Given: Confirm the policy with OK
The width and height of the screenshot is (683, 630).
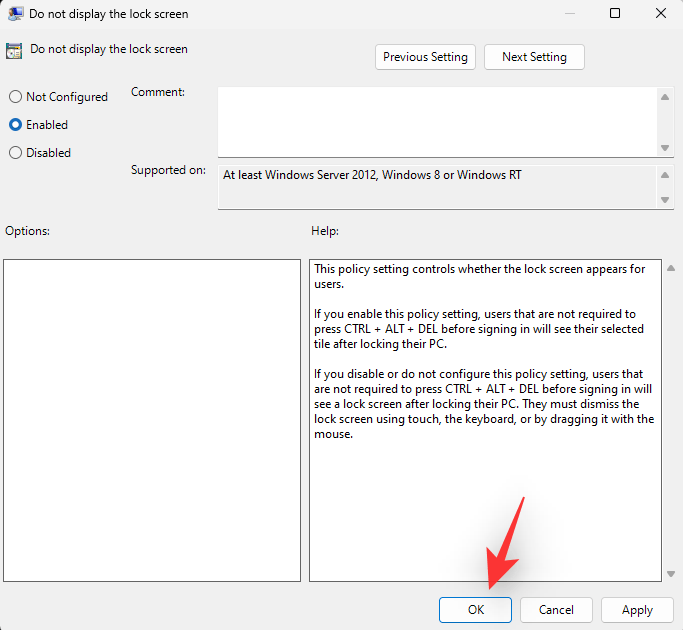Looking at the screenshot, I should point(475,610).
